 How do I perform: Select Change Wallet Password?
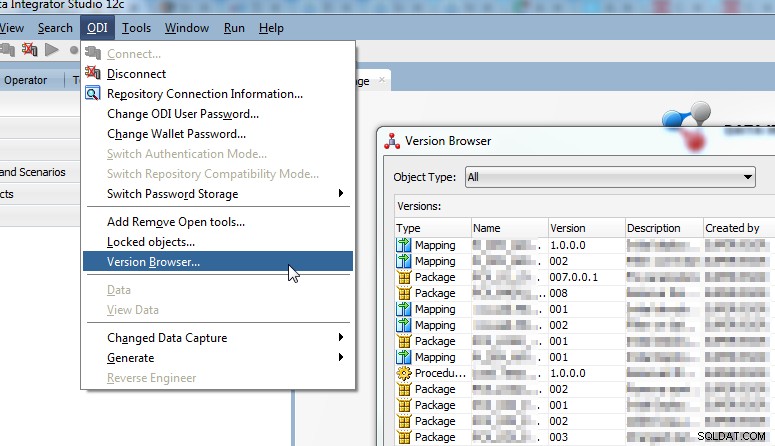click(218, 134)
